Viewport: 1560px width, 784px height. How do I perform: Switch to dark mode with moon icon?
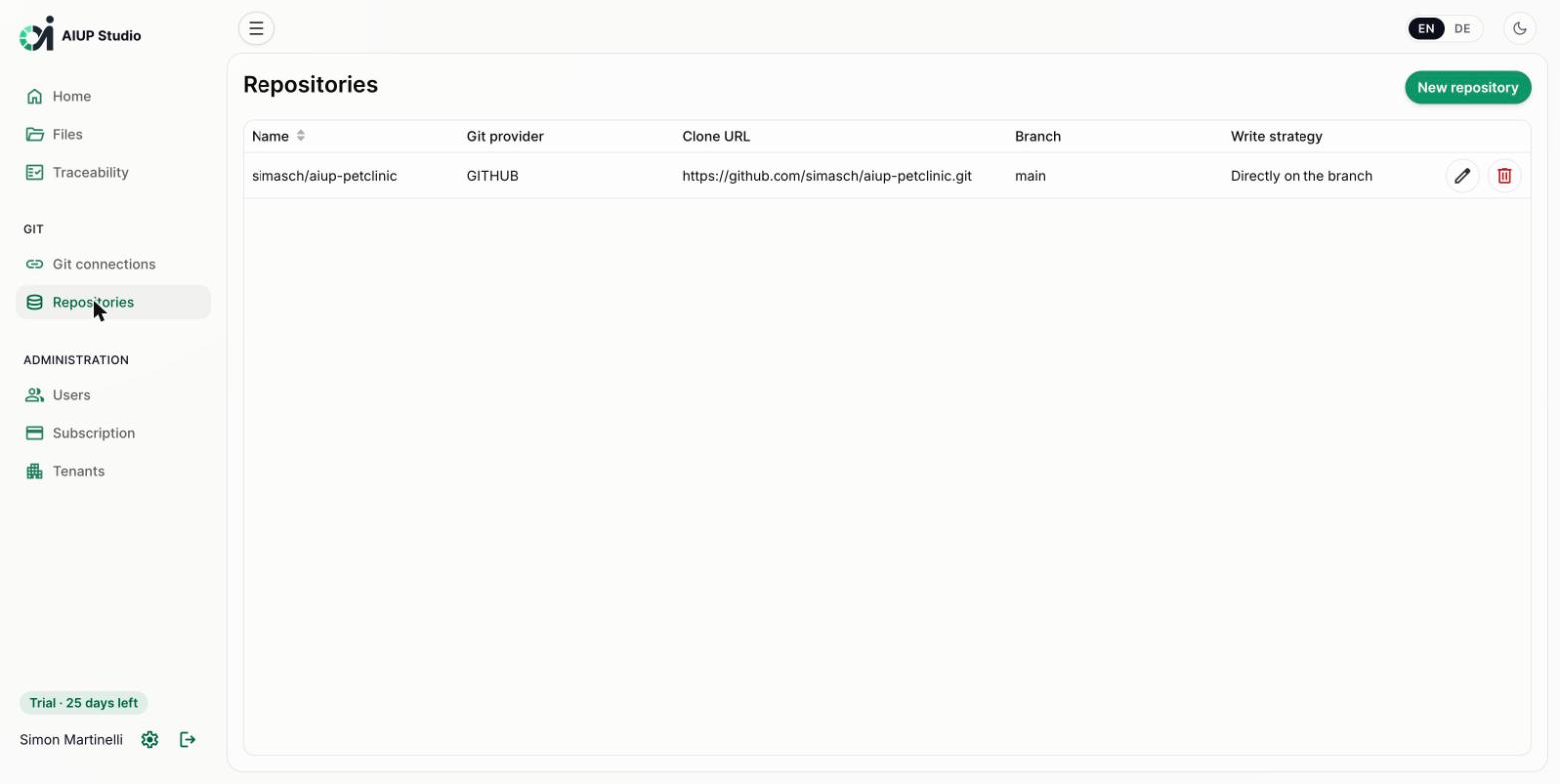click(1519, 28)
